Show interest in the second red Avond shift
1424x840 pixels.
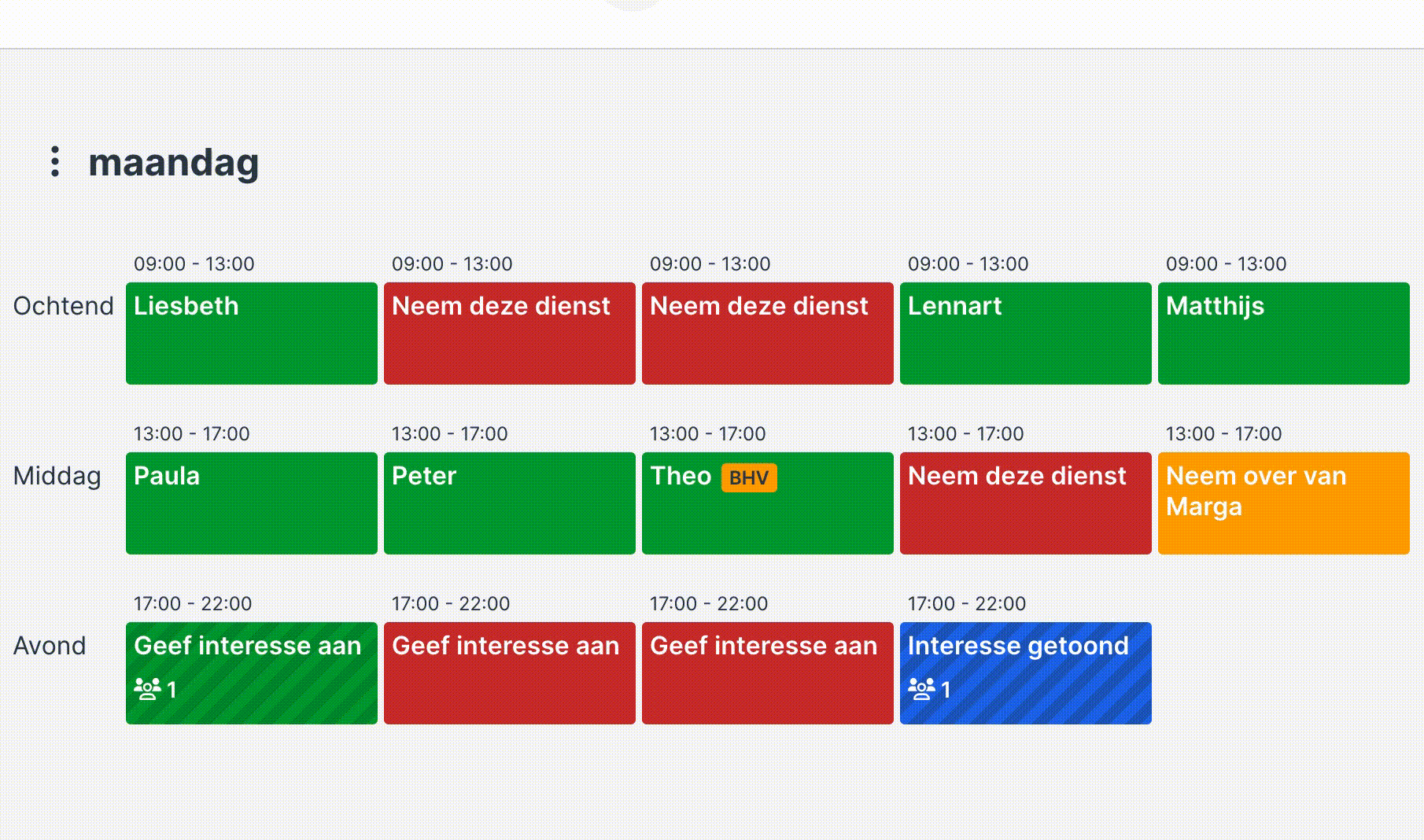767,673
